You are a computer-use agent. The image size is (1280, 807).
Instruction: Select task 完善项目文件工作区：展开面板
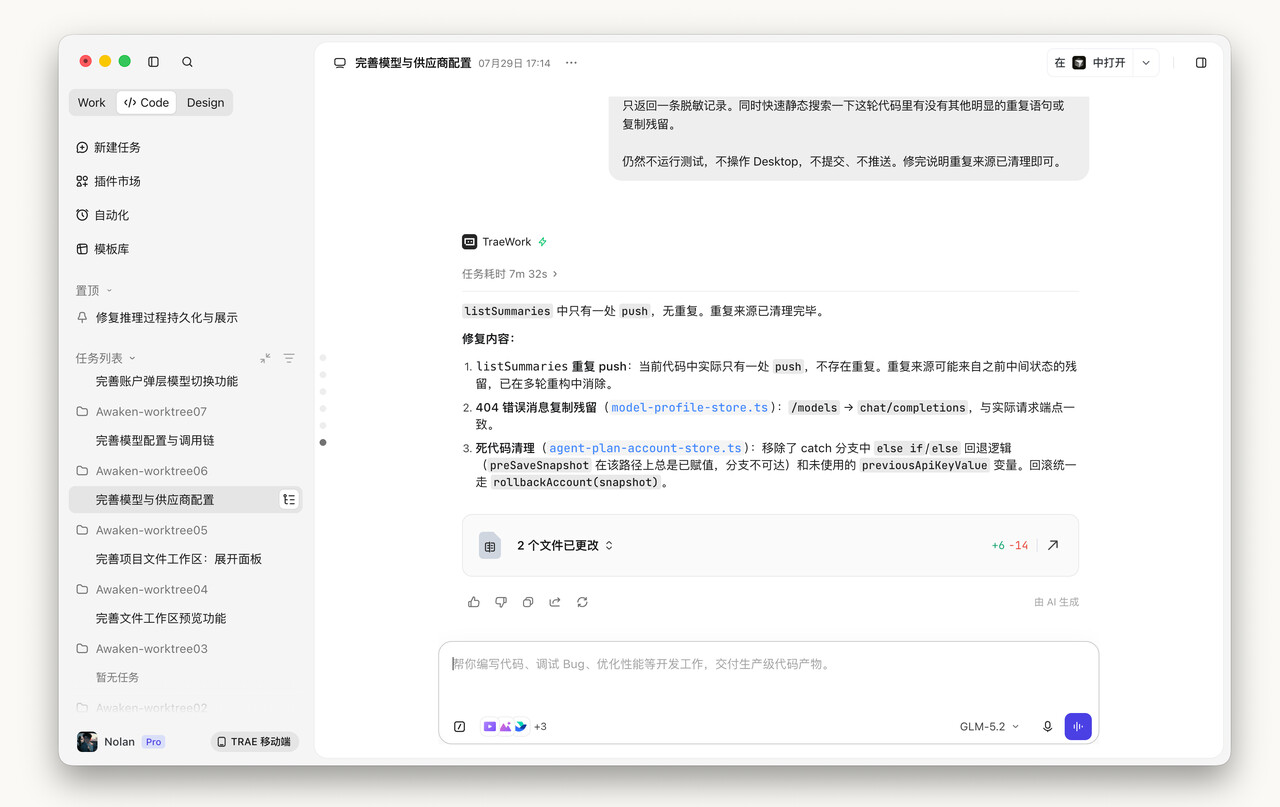(179, 559)
